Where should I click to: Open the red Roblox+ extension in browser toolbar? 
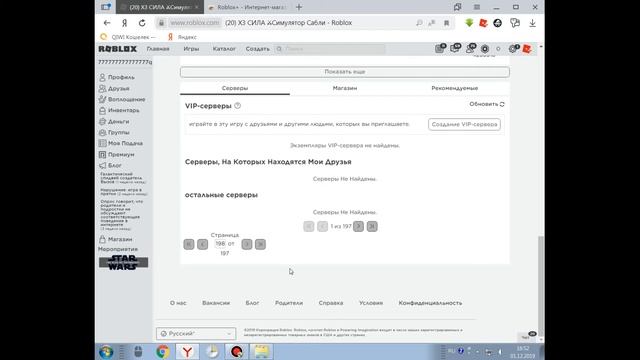483,23
